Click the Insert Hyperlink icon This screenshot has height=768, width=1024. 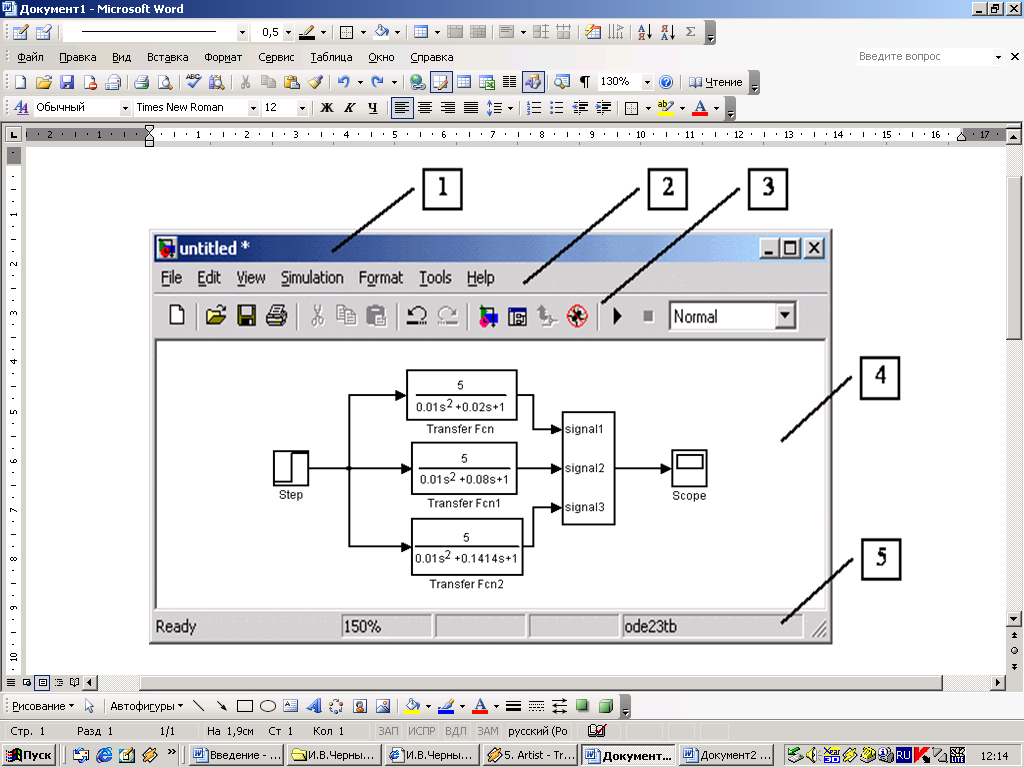(416, 82)
